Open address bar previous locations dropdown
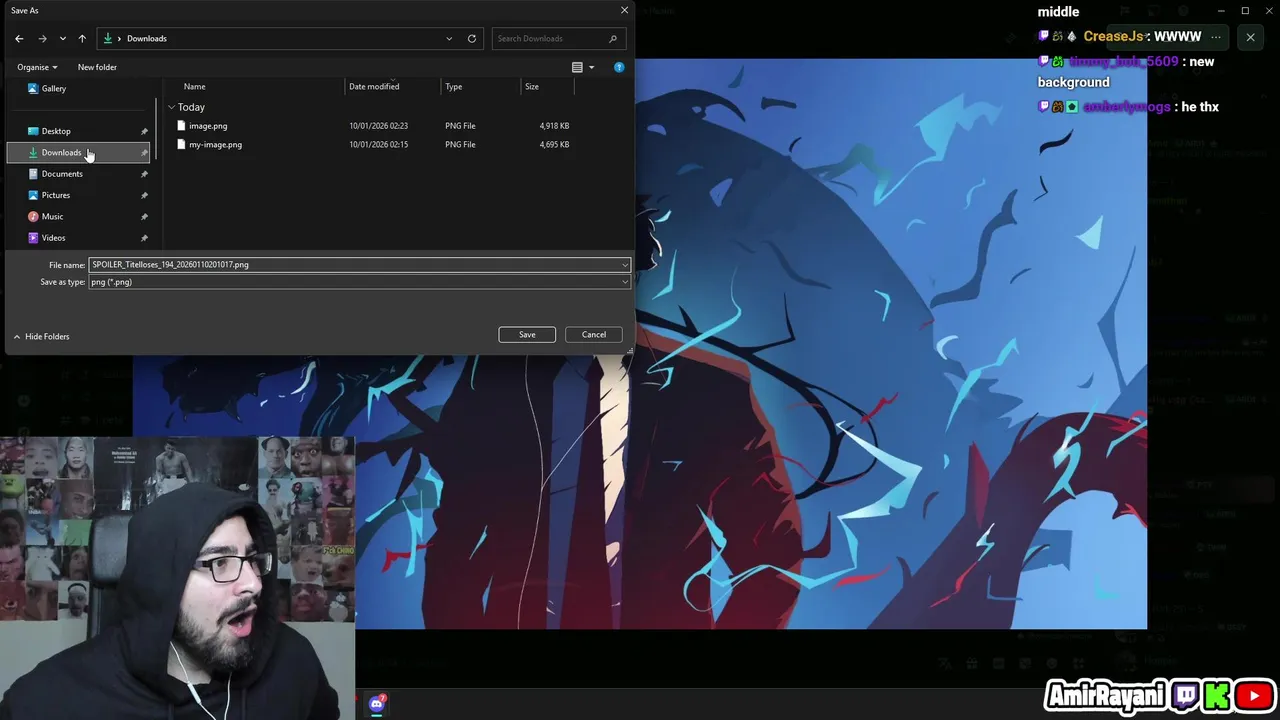This screenshot has height=720, width=1280. point(449,38)
